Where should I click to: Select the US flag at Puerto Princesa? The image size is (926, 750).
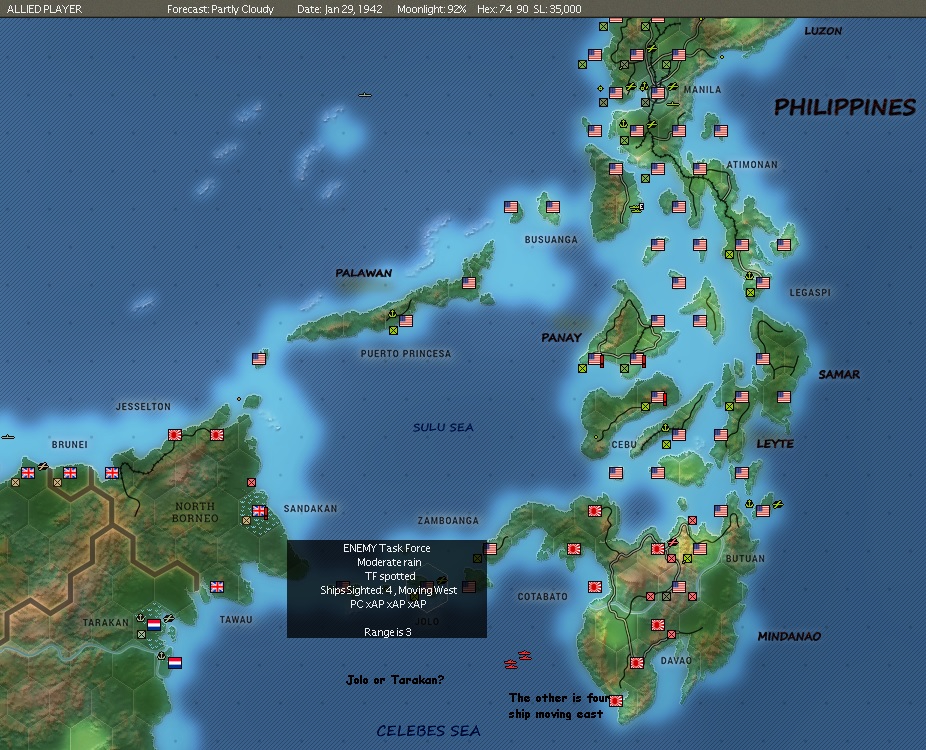(x=406, y=321)
